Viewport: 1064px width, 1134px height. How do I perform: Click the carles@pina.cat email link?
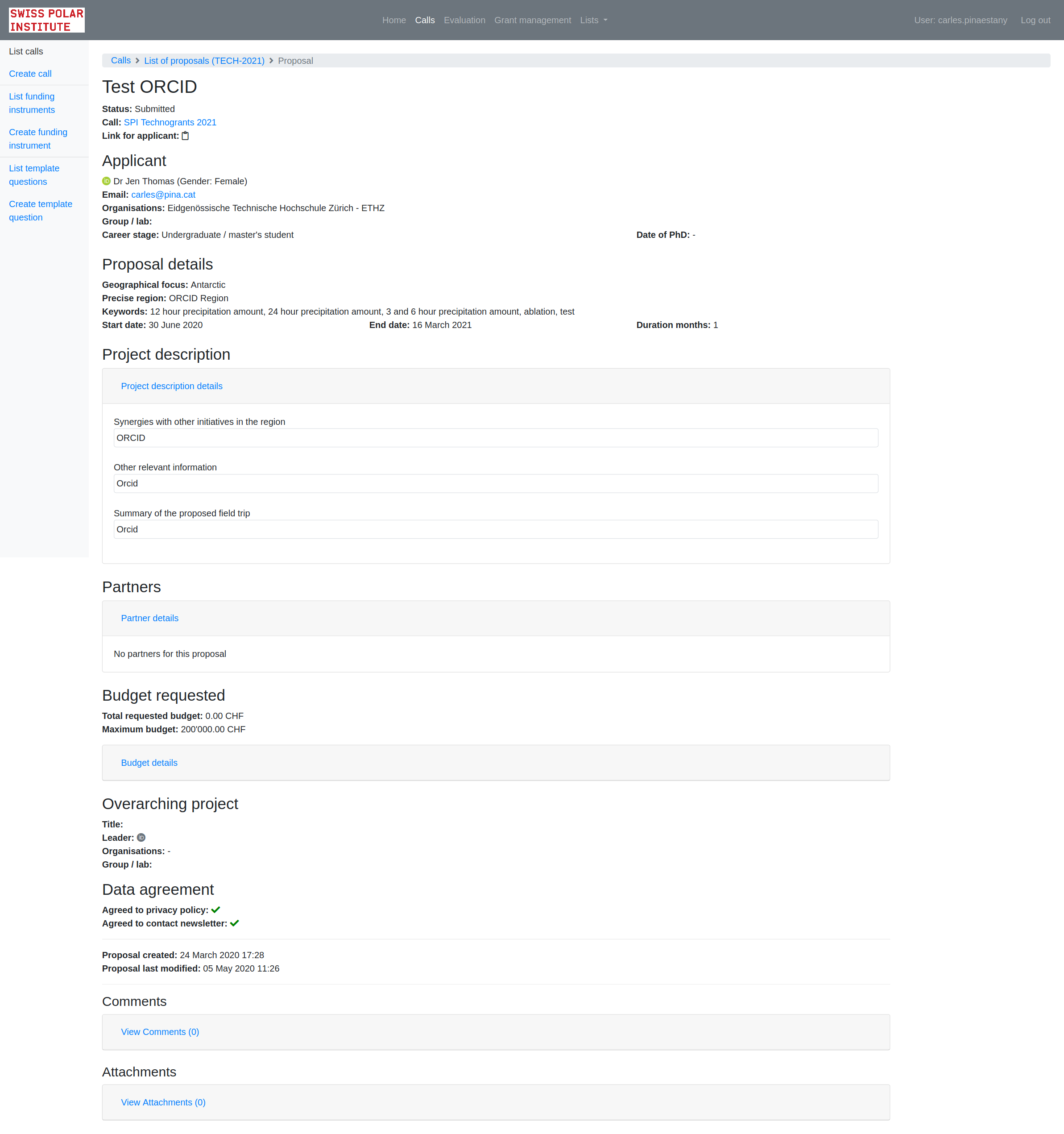pyautogui.click(x=163, y=195)
